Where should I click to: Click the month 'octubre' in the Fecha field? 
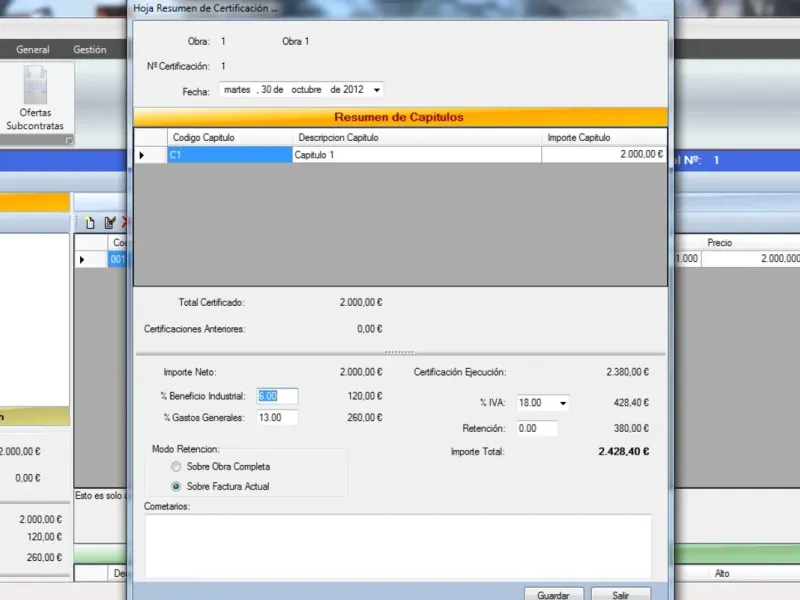306,90
